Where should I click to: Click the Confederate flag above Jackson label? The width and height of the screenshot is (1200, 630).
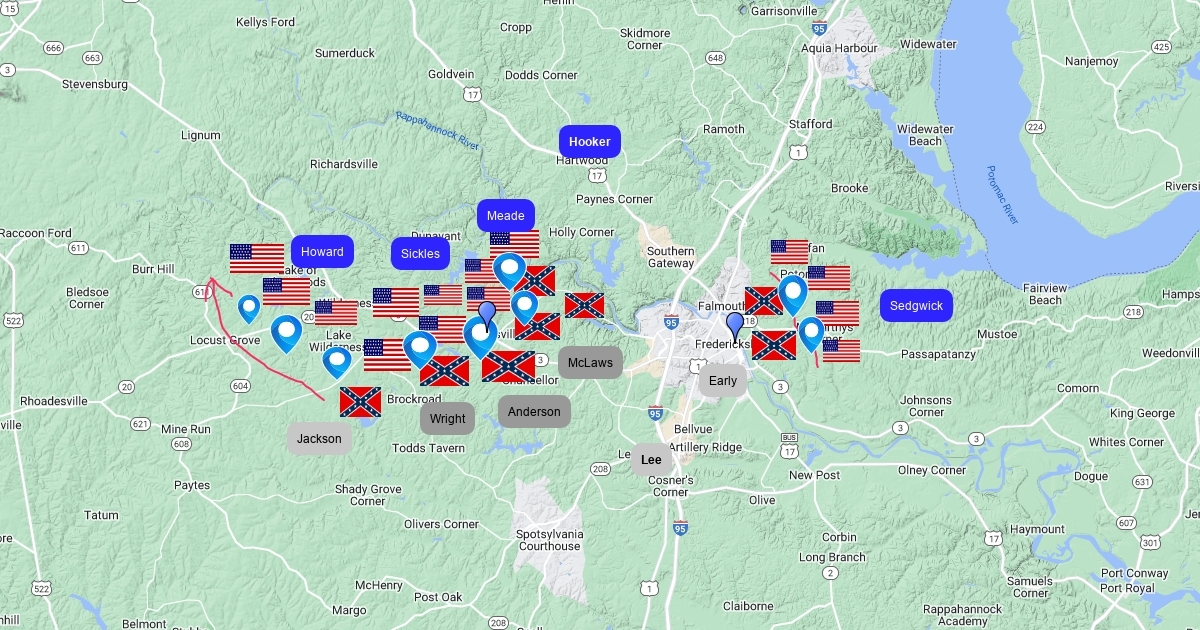click(x=360, y=402)
